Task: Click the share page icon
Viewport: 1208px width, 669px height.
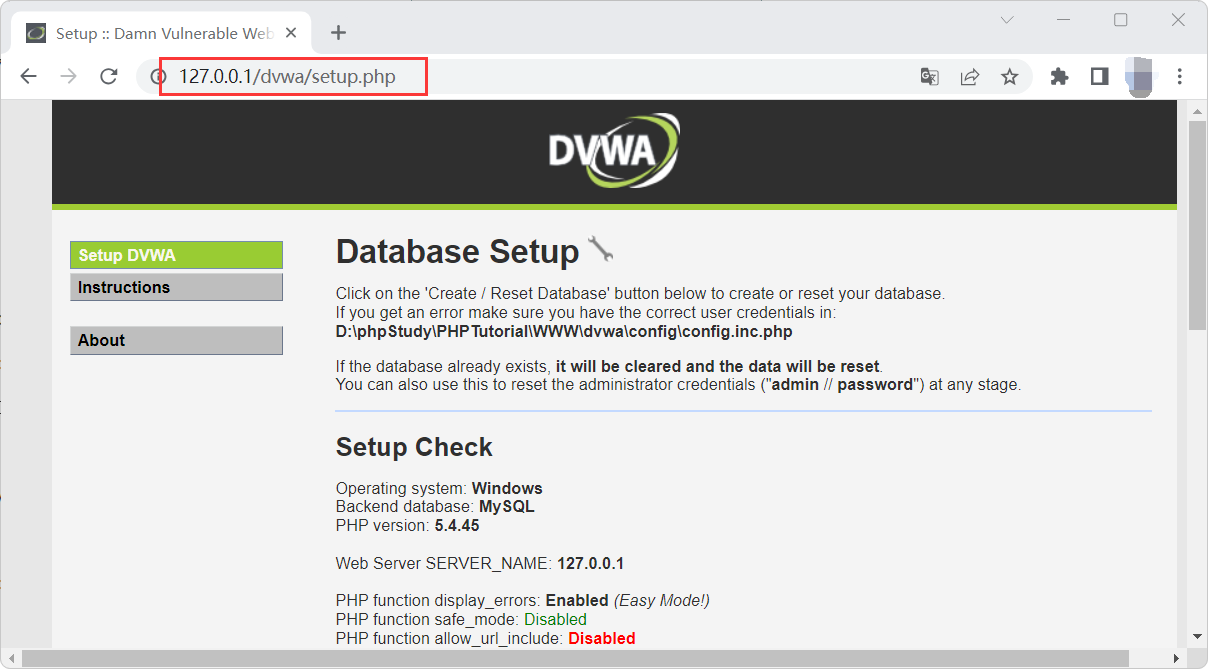Action: (x=969, y=77)
